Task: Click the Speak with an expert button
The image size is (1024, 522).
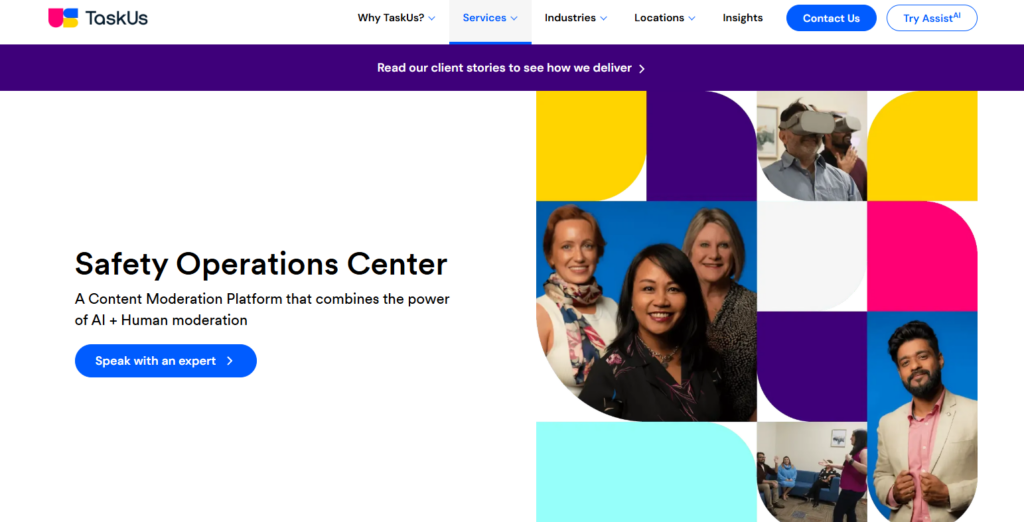Action: (165, 361)
